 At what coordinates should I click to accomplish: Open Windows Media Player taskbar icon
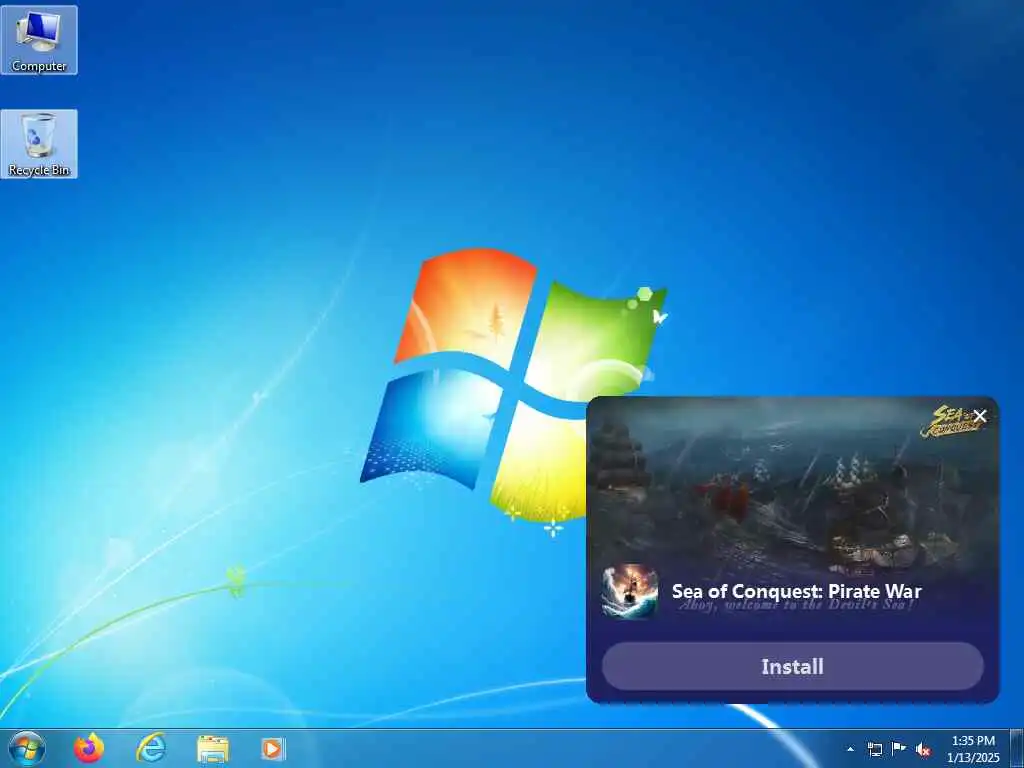pos(273,748)
